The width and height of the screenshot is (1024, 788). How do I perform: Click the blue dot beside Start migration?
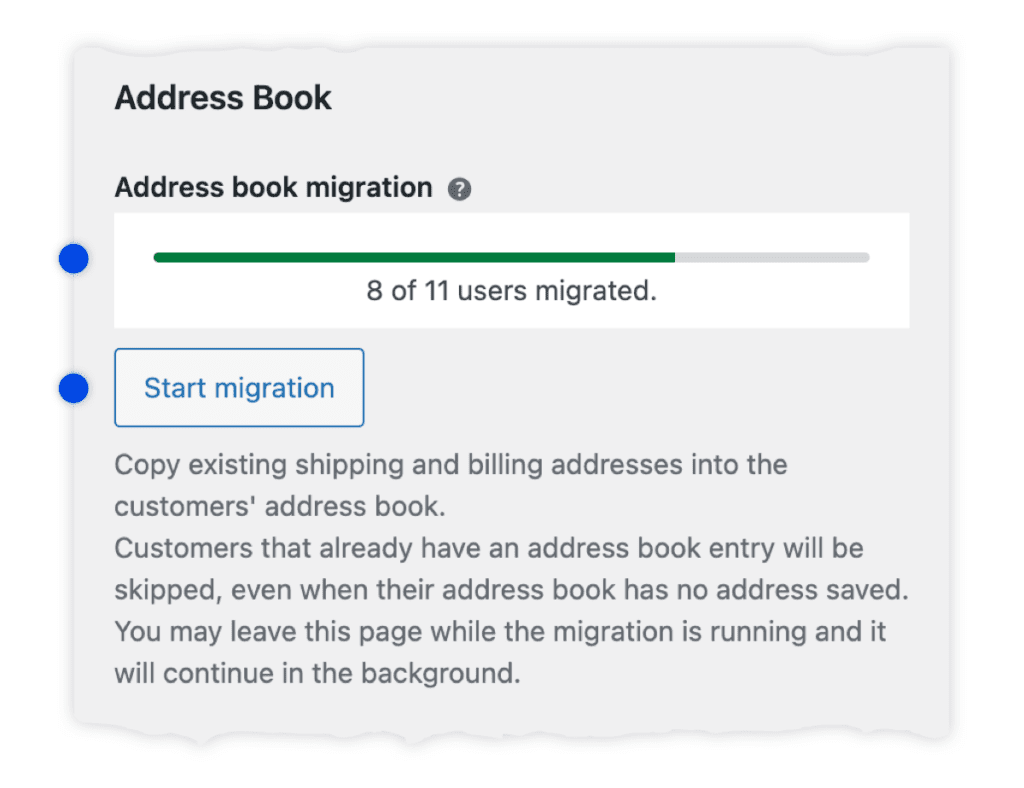tap(73, 387)
